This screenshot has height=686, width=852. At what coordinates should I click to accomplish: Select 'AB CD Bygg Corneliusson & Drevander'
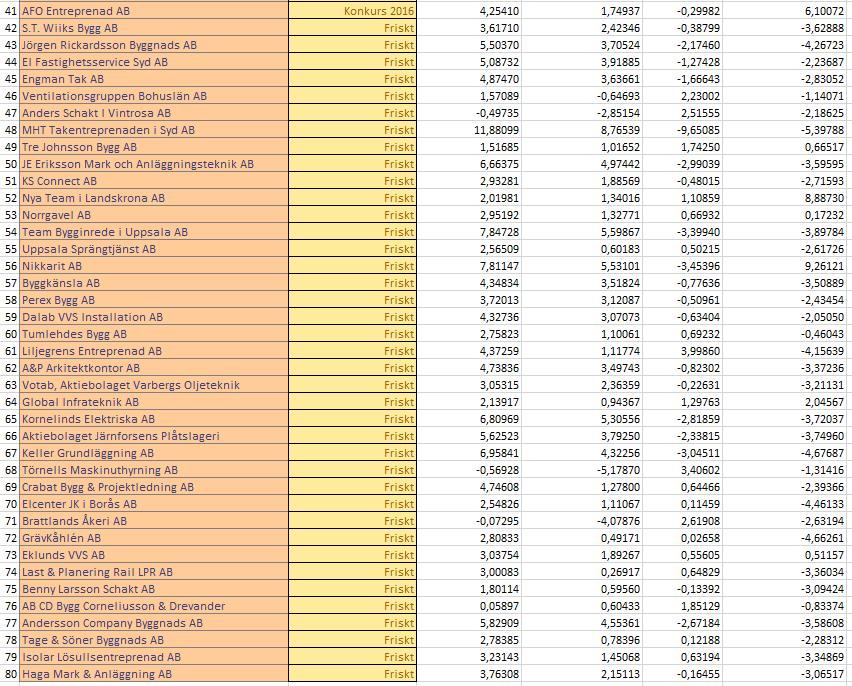coord(154,606)
